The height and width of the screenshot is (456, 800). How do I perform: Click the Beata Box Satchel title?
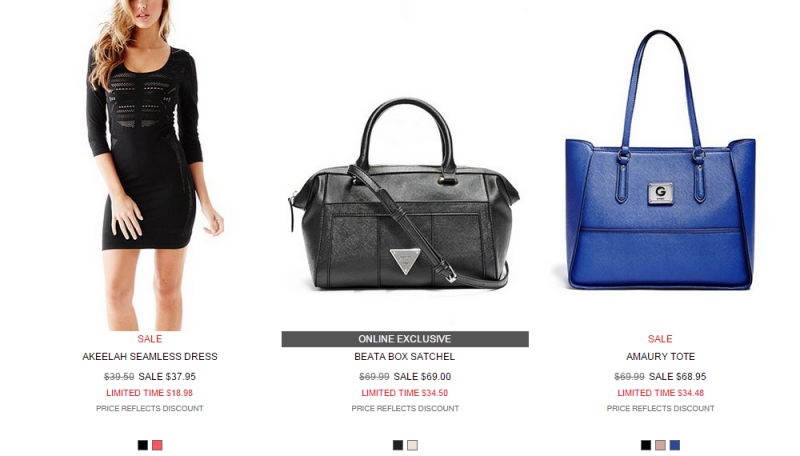pos(405,357)
